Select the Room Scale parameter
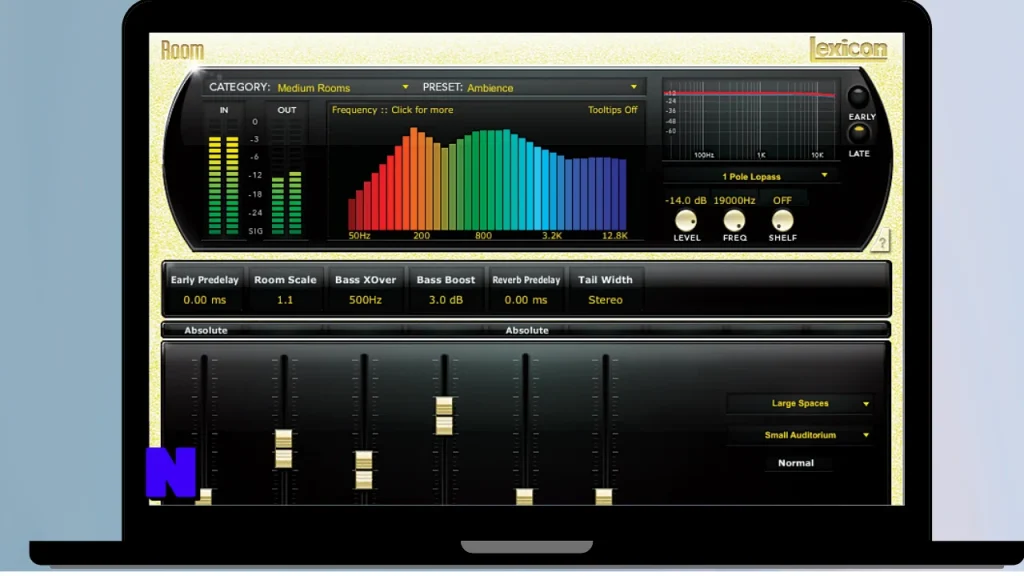This screenshot has width=1024, height=576. tap(285, 289)
